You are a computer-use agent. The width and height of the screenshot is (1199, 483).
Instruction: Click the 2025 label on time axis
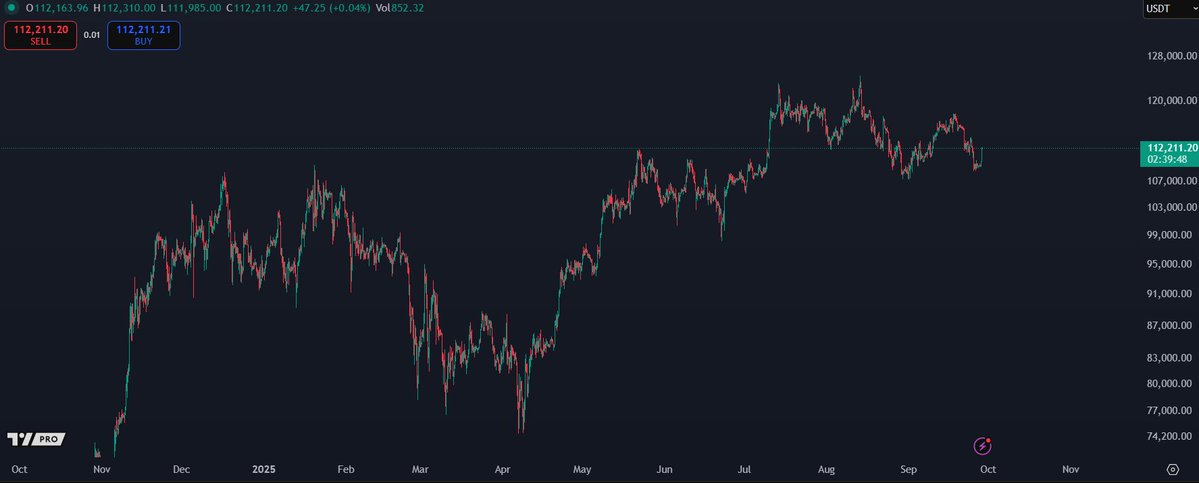(263, 469)
